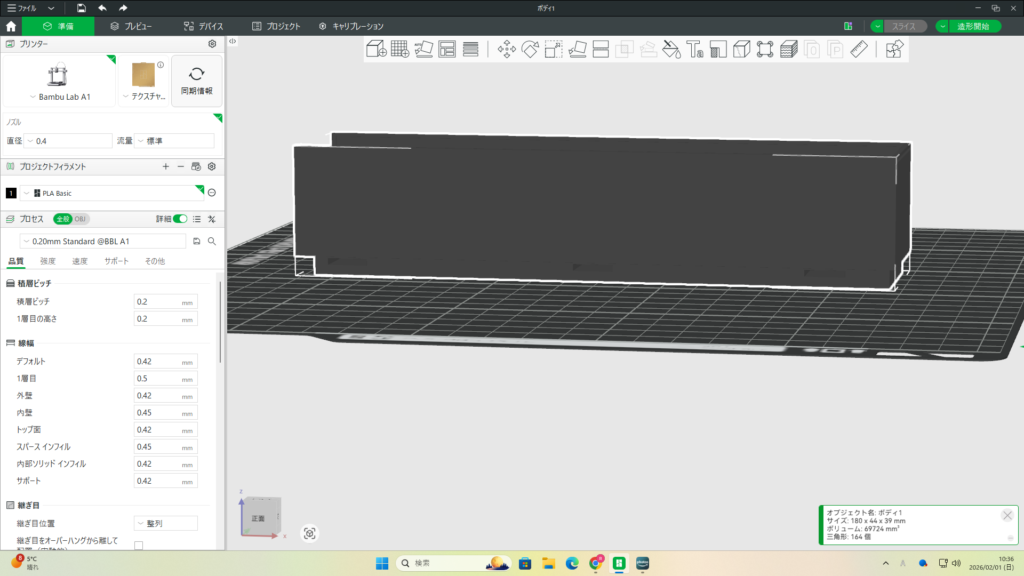Open the サポート settings tab
The height and width of the screenshot is (576, 1024).
[x=116, y=261]
